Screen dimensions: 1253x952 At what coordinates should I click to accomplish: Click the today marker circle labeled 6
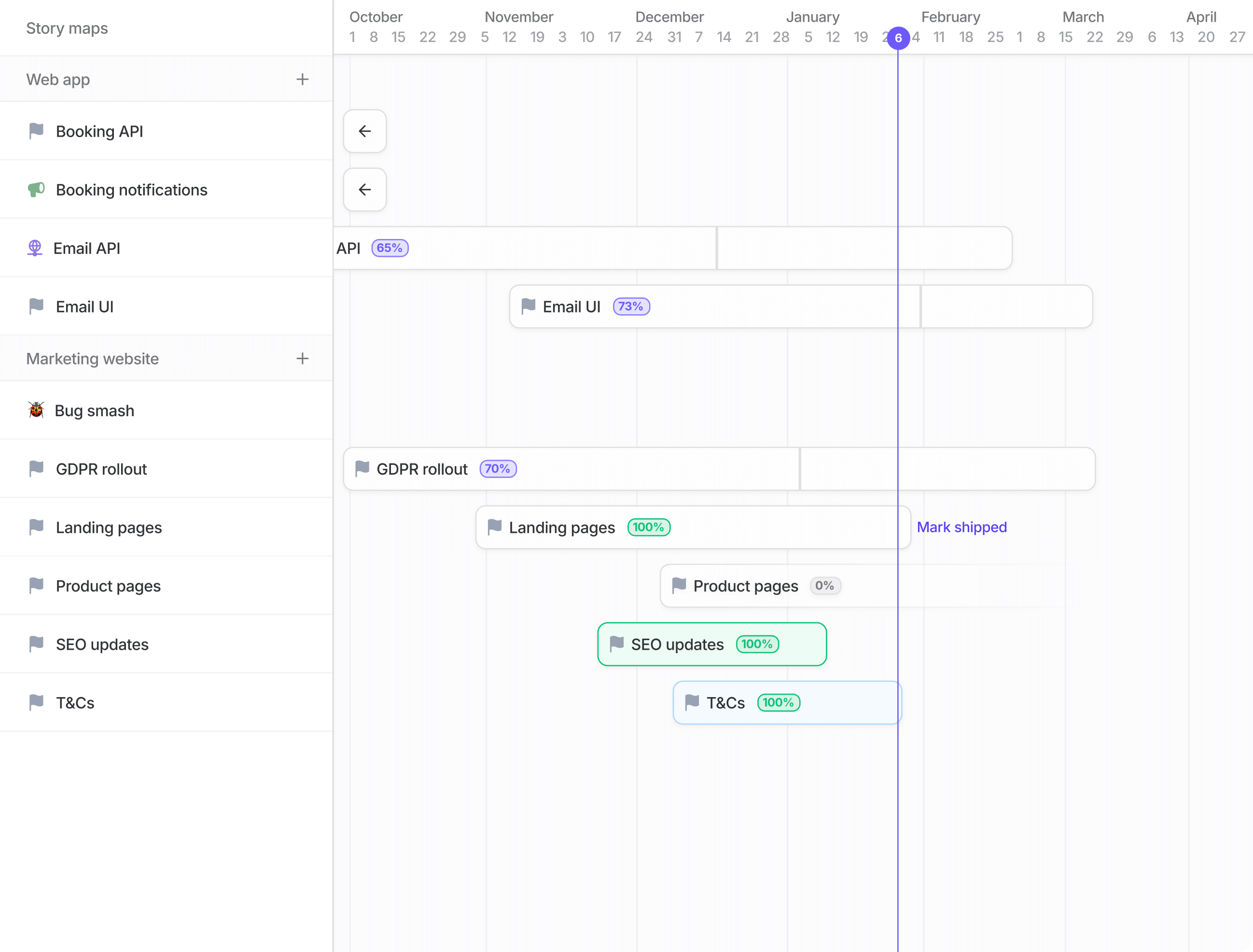[x=898, y=38]
